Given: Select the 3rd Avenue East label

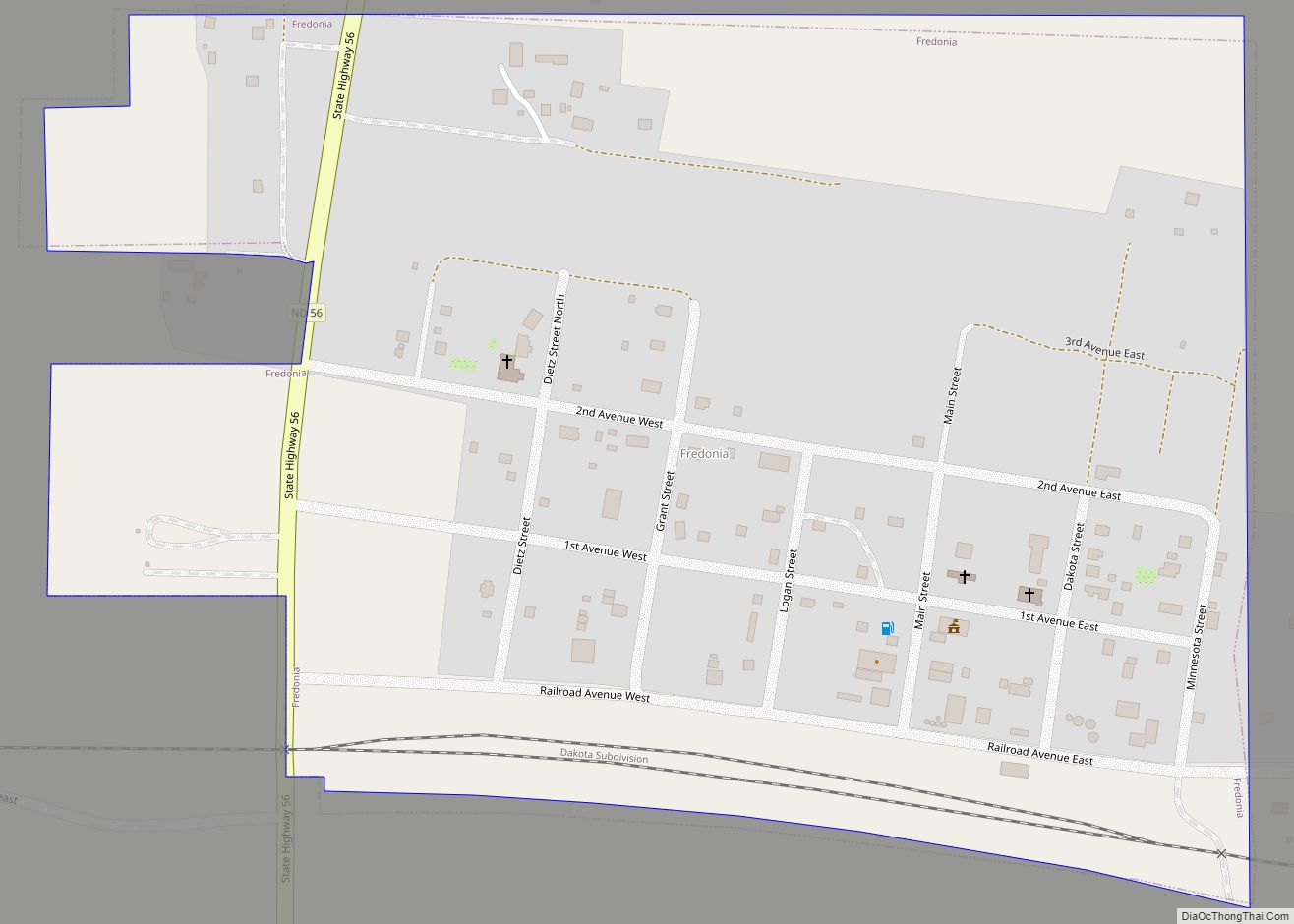Looking at the screenshot, I should (x=1104, y=348).
